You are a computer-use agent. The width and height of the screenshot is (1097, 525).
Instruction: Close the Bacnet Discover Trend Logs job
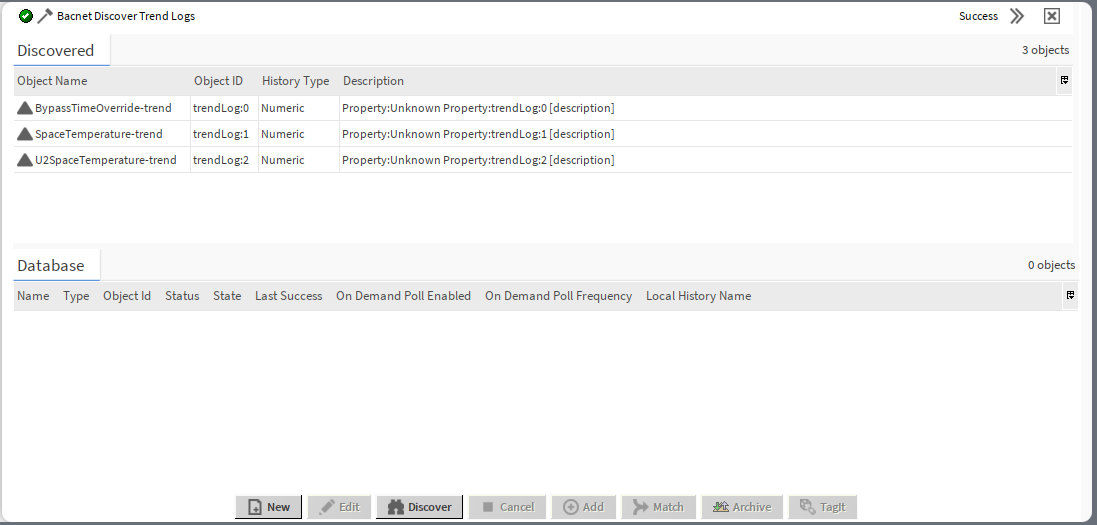pyautogui.click(x=1051, y=16)
